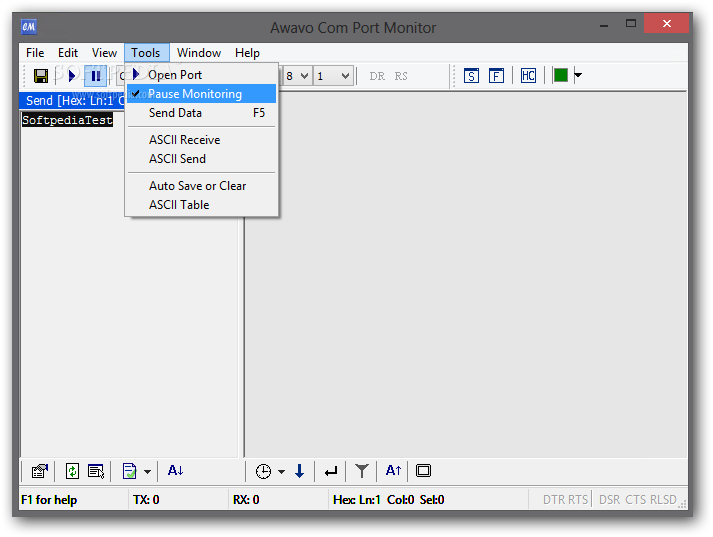This screenshot has height=537, width=713.
Task: Select ASCII Receive menu entry
Action: point(201,140)
